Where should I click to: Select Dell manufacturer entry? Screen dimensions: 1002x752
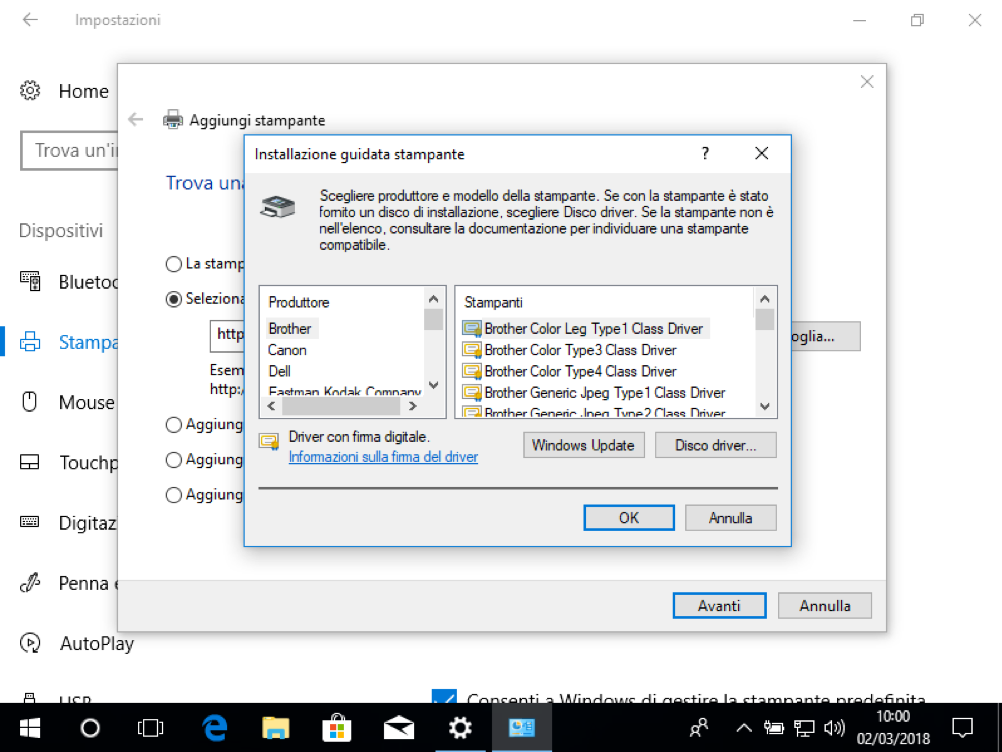point(279,371)
